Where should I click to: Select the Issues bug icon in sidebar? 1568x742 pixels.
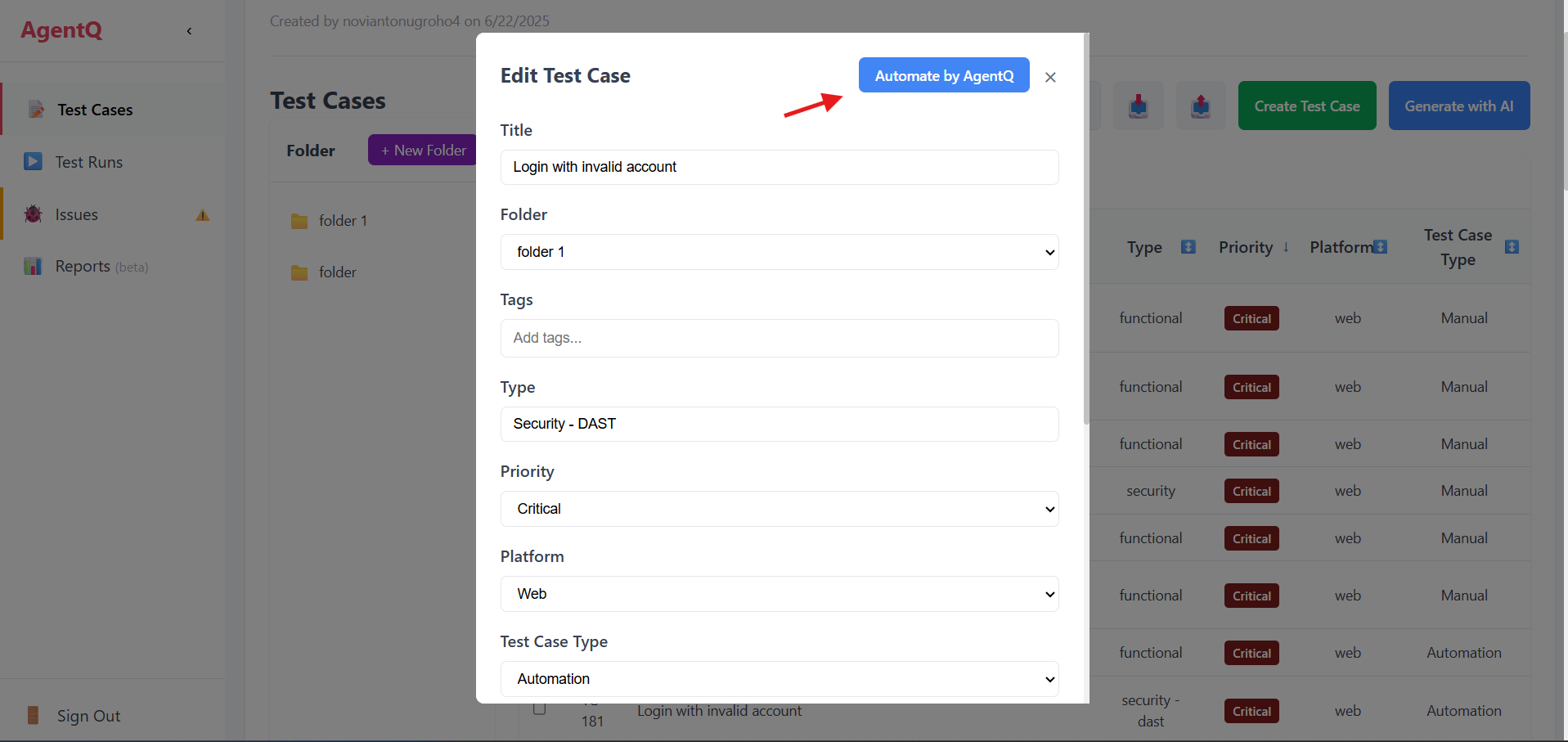[x=33, y=214]
